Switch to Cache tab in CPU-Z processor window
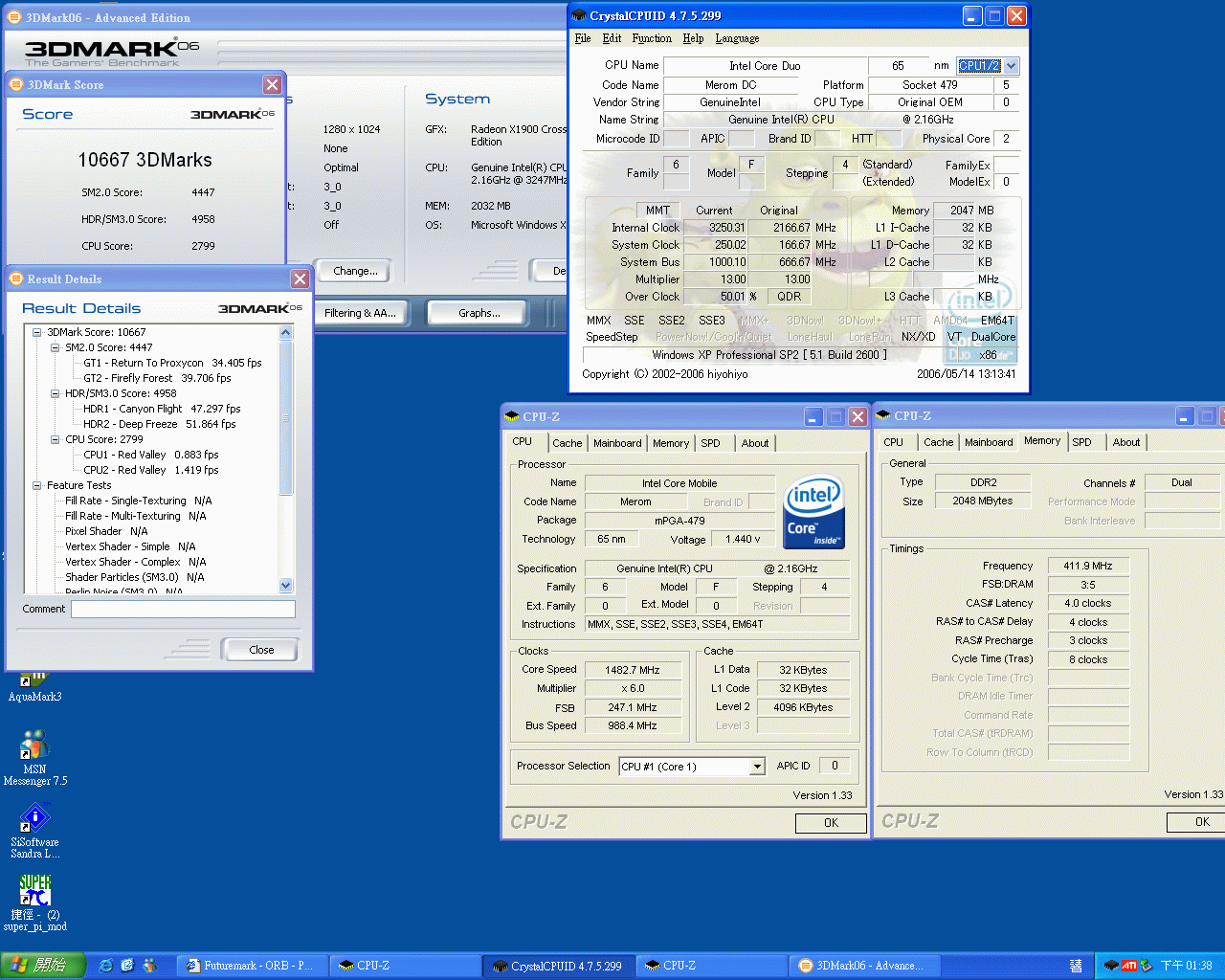This screenshot has height=980, width=1225. 567,443
